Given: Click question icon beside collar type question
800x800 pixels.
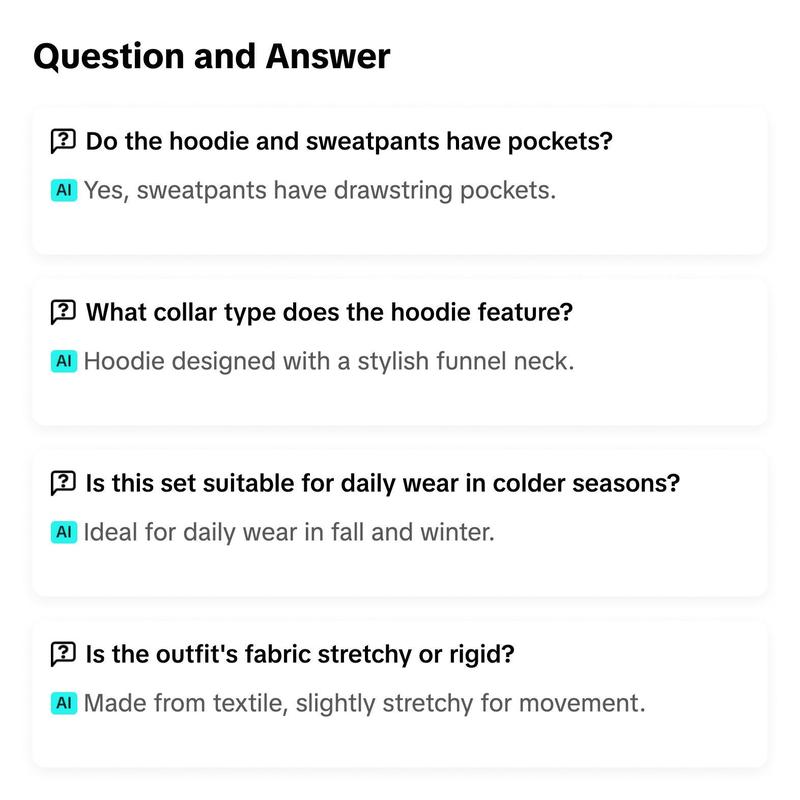Looking at the screenshot, I should pos(63,312).
